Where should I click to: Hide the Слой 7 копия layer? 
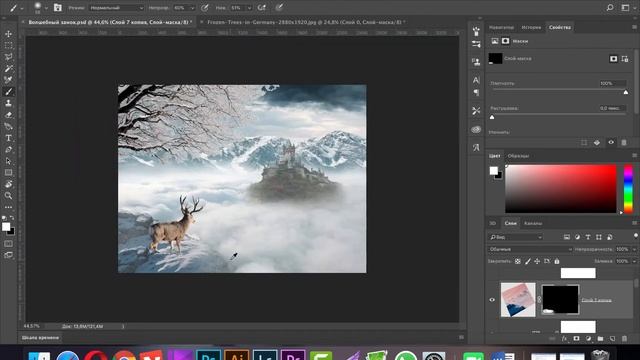pos(492,300)
